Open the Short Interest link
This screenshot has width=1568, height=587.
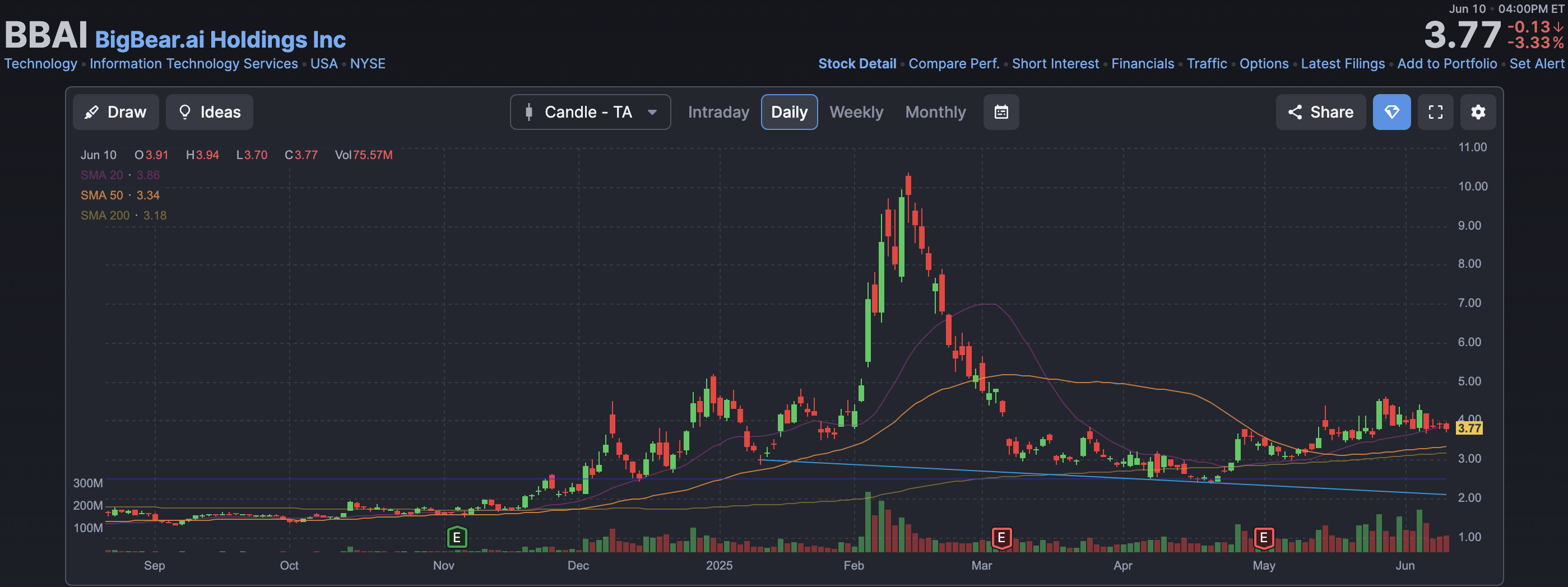click(x=1055, y=64)
